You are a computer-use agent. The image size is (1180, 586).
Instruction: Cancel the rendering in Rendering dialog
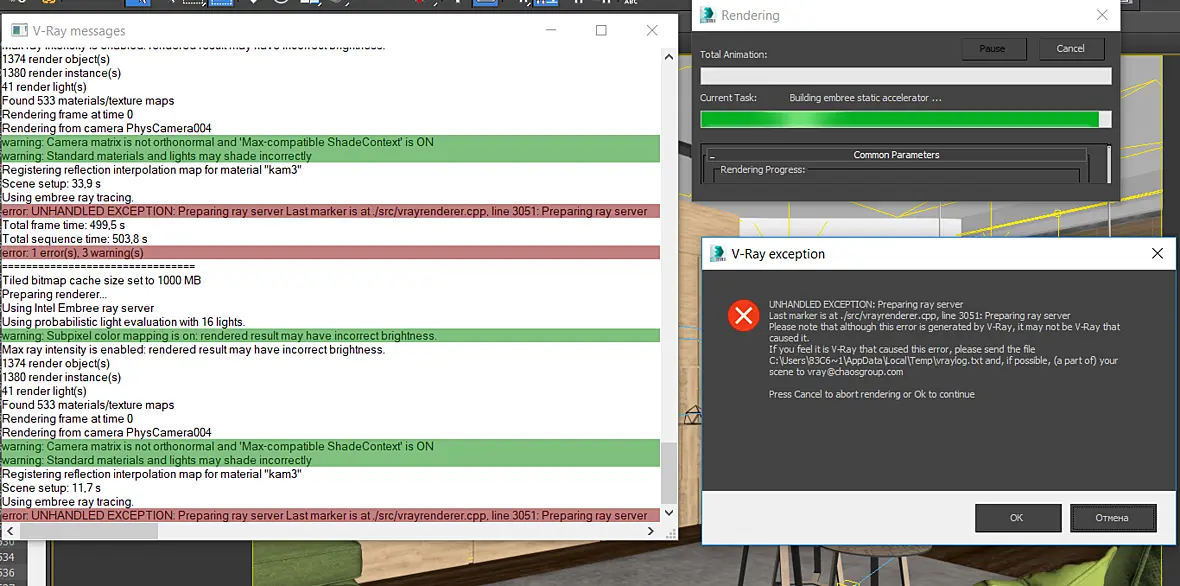(1070, 49)
